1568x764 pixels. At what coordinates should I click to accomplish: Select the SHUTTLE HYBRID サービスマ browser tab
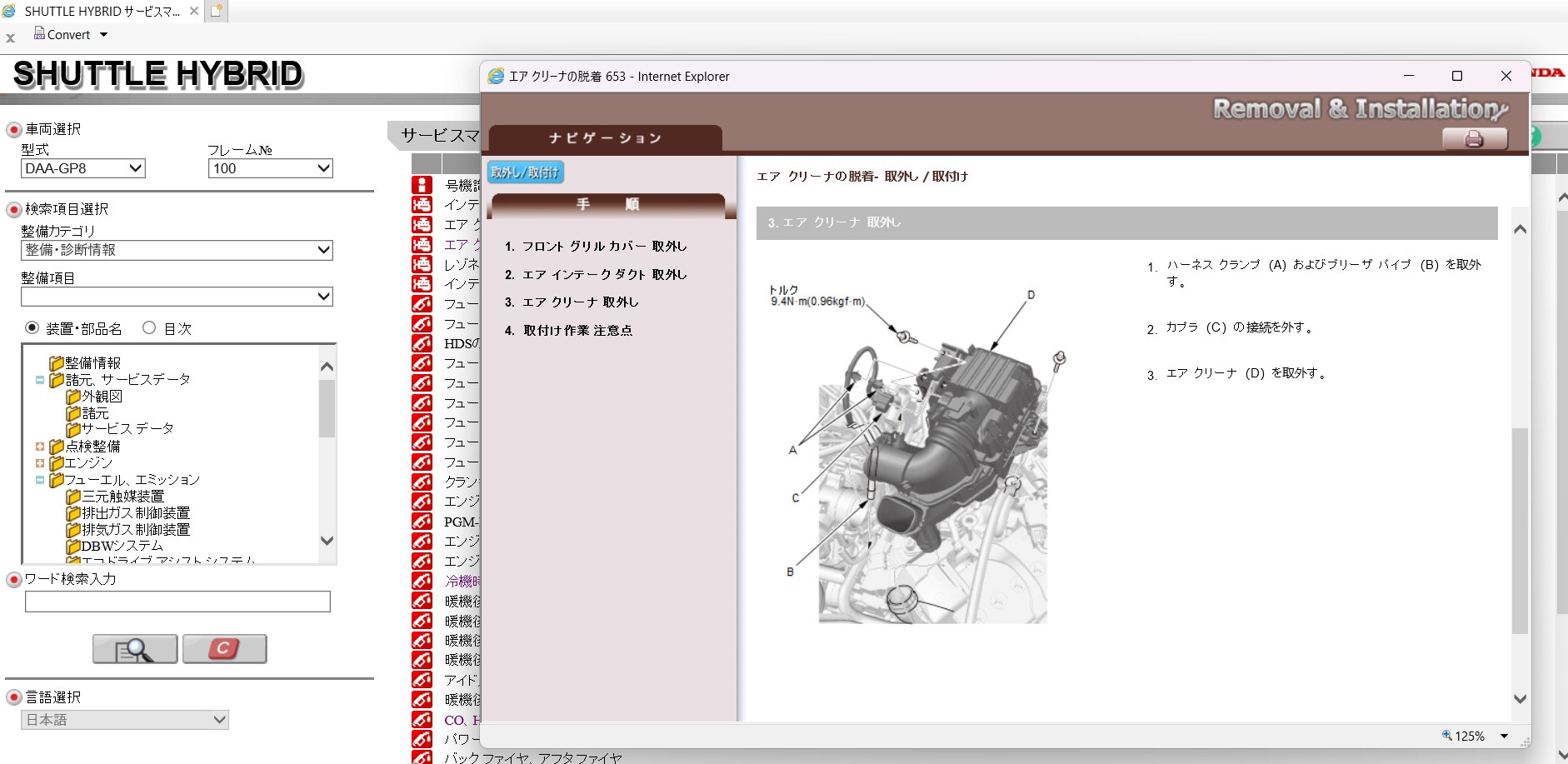click(102, 11)
